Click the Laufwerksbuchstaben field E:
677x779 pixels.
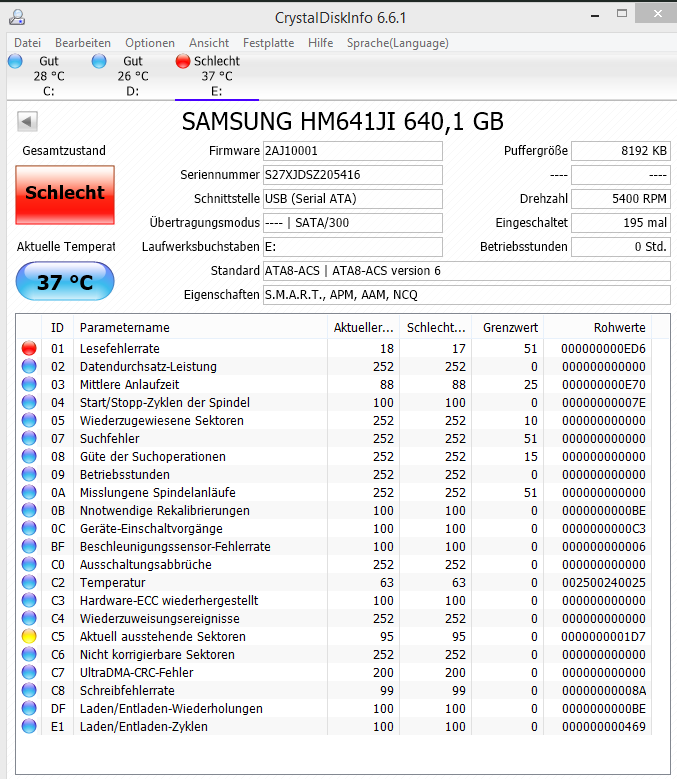353,247
